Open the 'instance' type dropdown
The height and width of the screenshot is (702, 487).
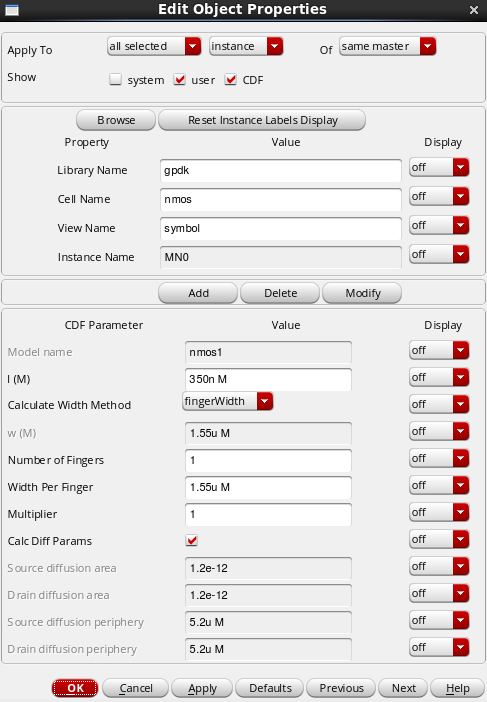[x=246, y=46]
